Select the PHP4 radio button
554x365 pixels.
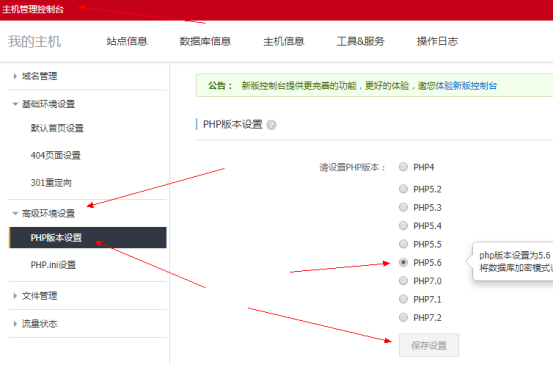click(x=403, y=167)
